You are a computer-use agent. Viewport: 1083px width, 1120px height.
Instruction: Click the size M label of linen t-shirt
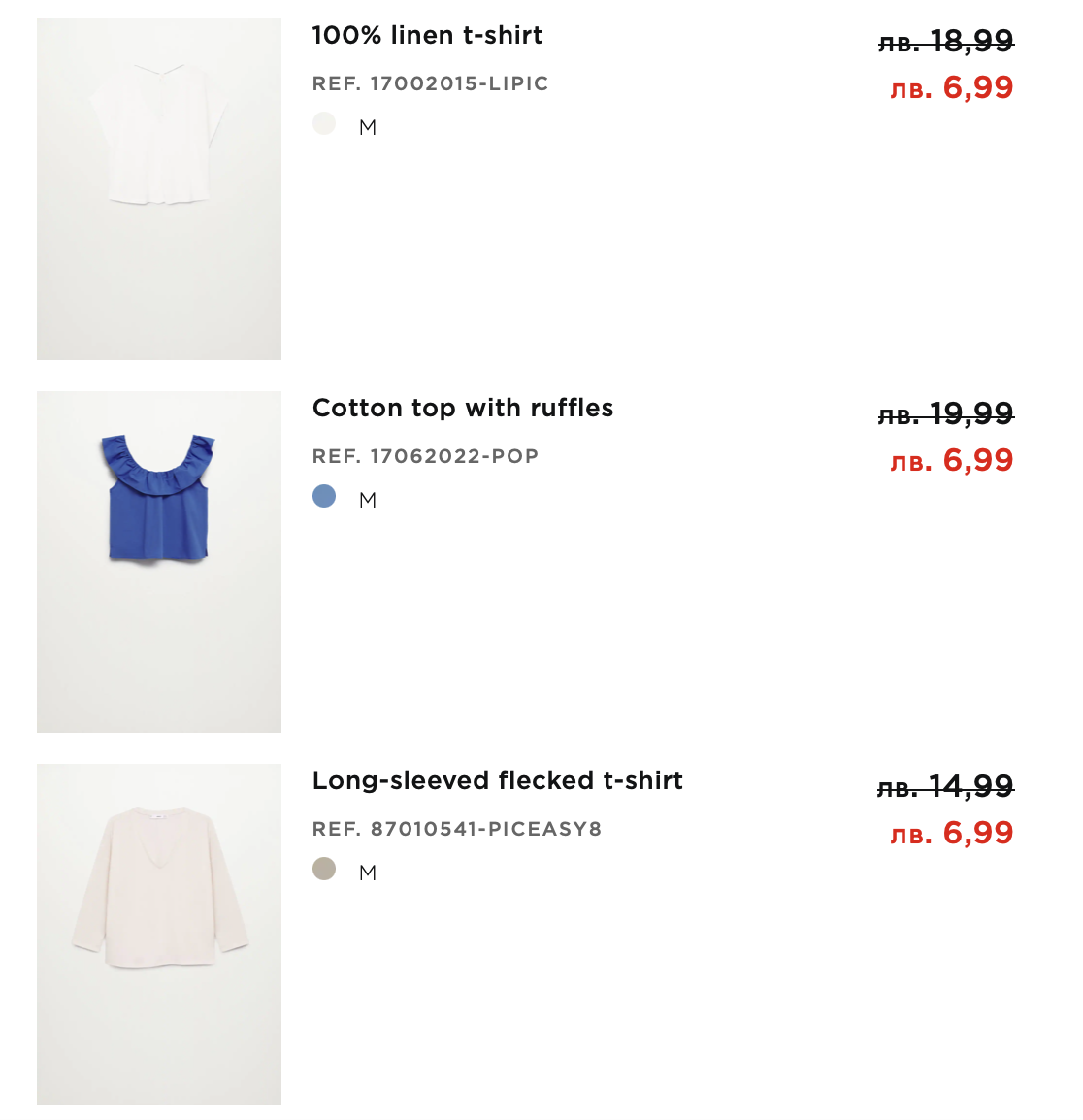(368, 128)
